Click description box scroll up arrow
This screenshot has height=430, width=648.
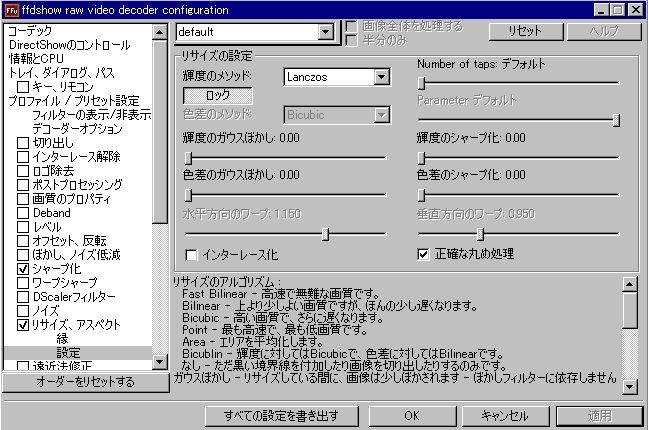pyautogui.click(x=629, y=284)
